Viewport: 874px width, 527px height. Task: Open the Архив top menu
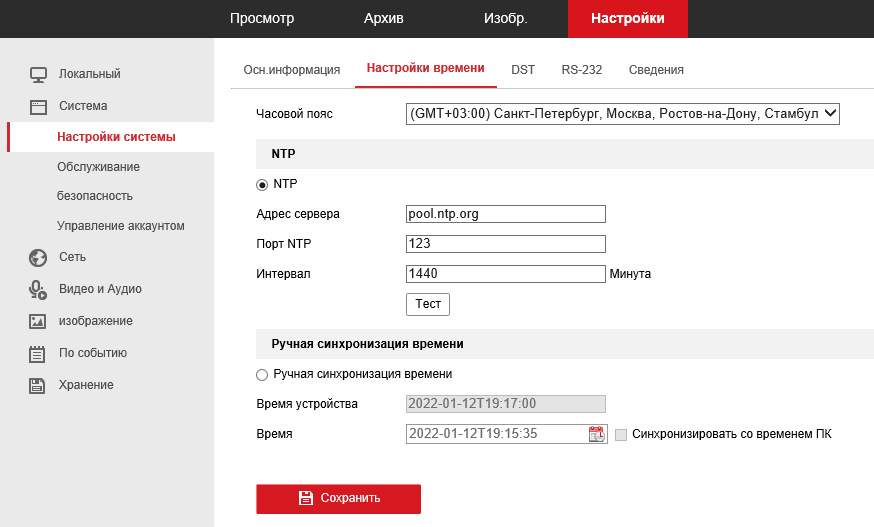pyautogui.click(x=383, y=18)
